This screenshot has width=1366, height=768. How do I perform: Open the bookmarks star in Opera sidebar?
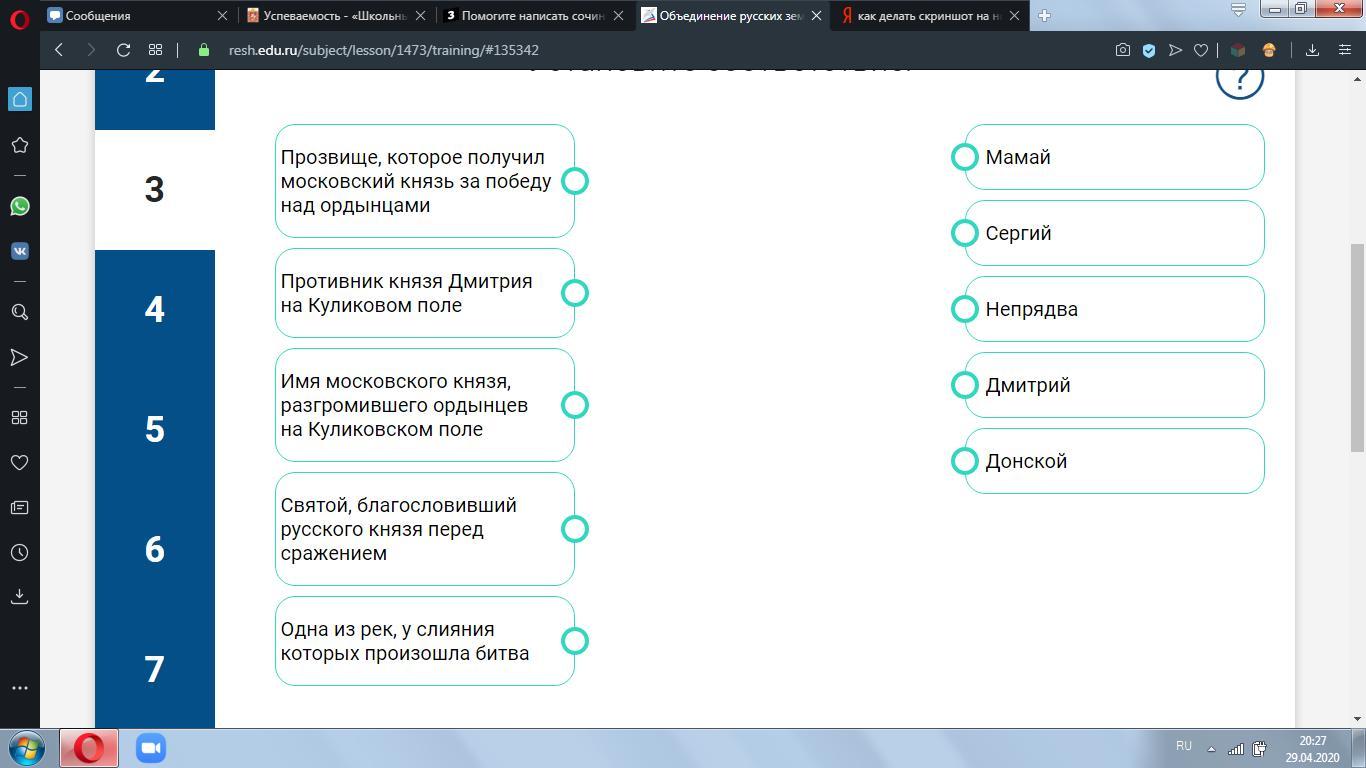coord(19,145)
